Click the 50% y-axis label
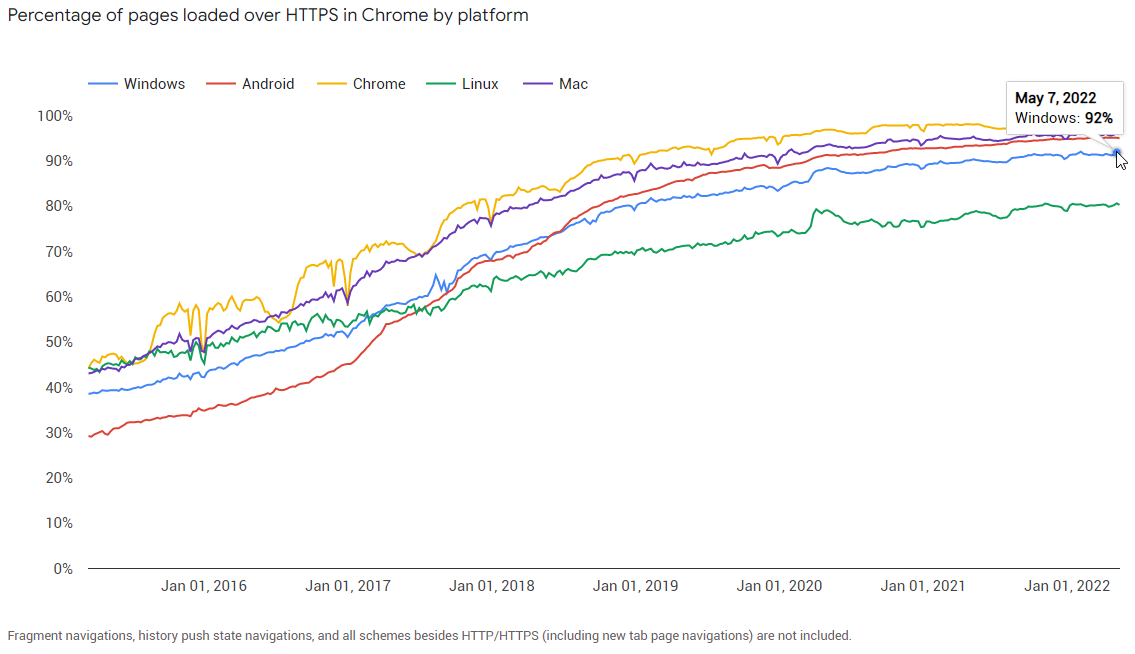This screenshot has width=1135, height=654. (x=59, y=342)
